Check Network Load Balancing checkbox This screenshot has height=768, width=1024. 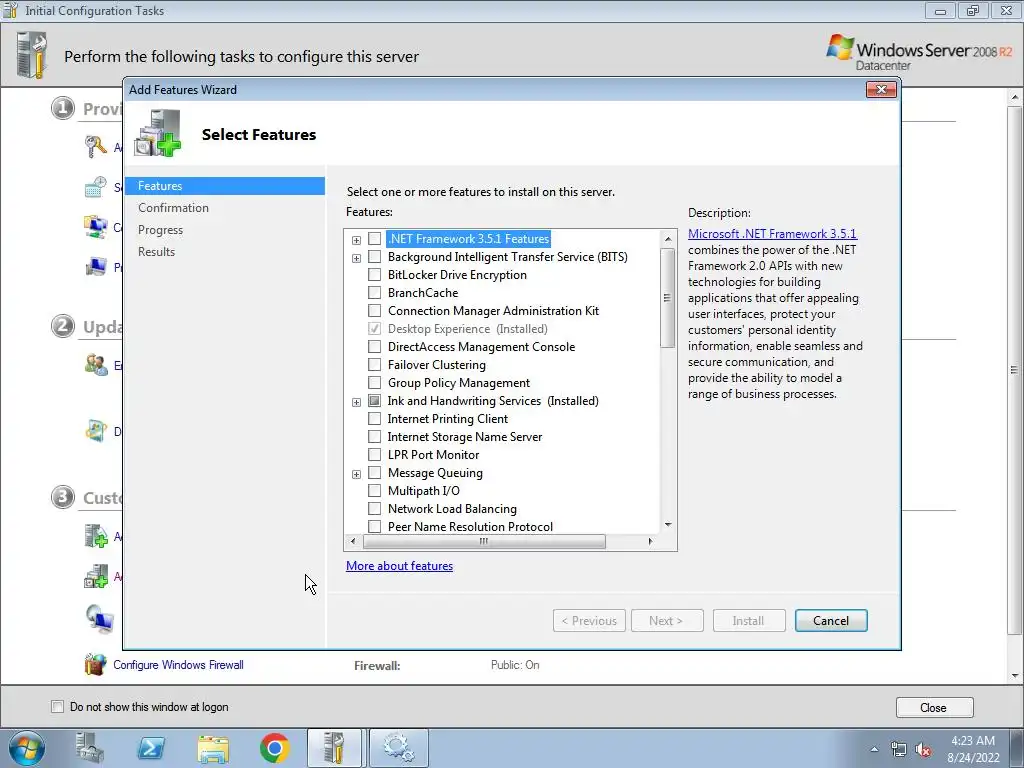pos(375,509)
